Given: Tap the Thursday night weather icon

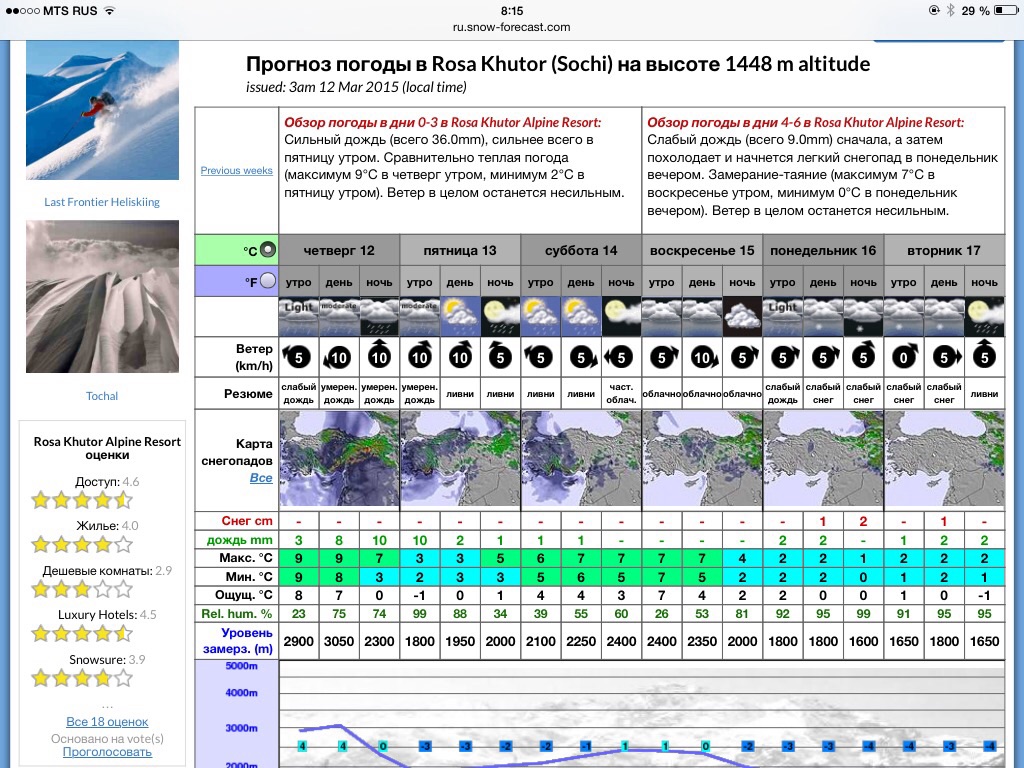Looking at the screenshot, I should click(379, 317).
